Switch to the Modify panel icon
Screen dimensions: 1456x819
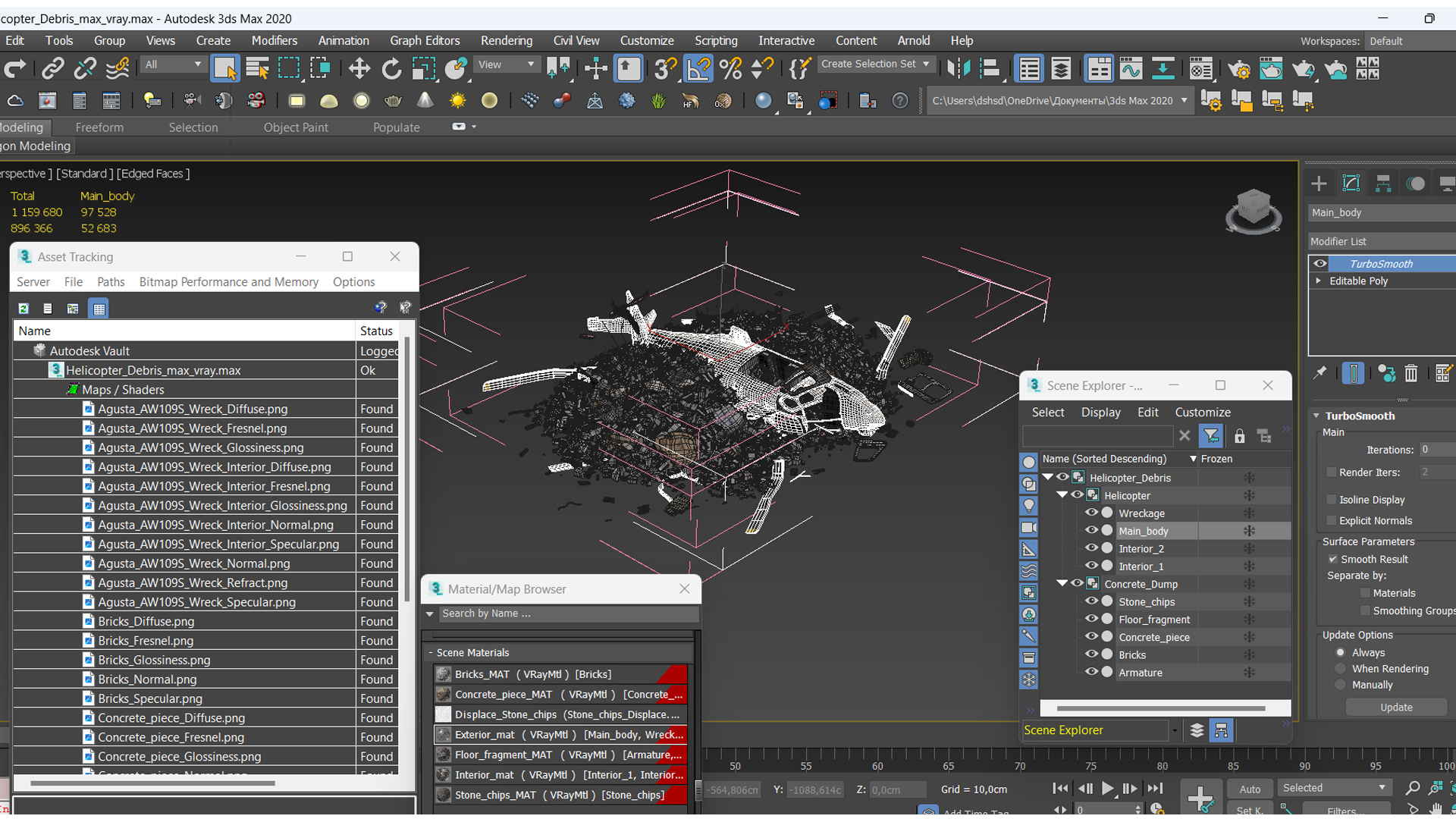1351,184
